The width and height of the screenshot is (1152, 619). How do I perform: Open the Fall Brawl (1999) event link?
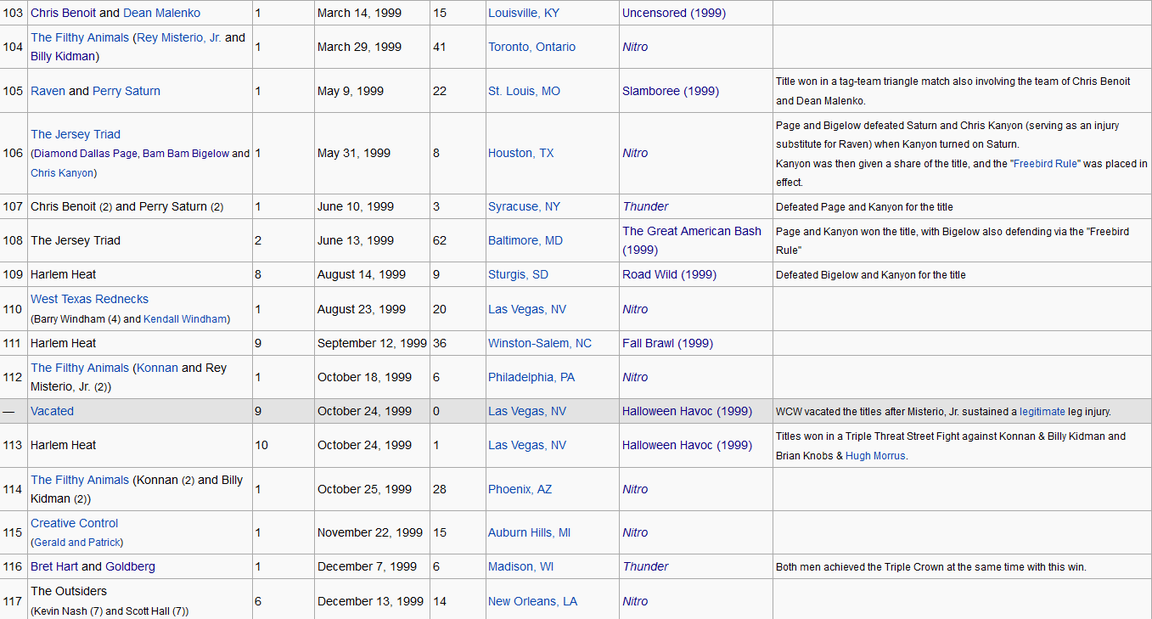coord(667,344)
